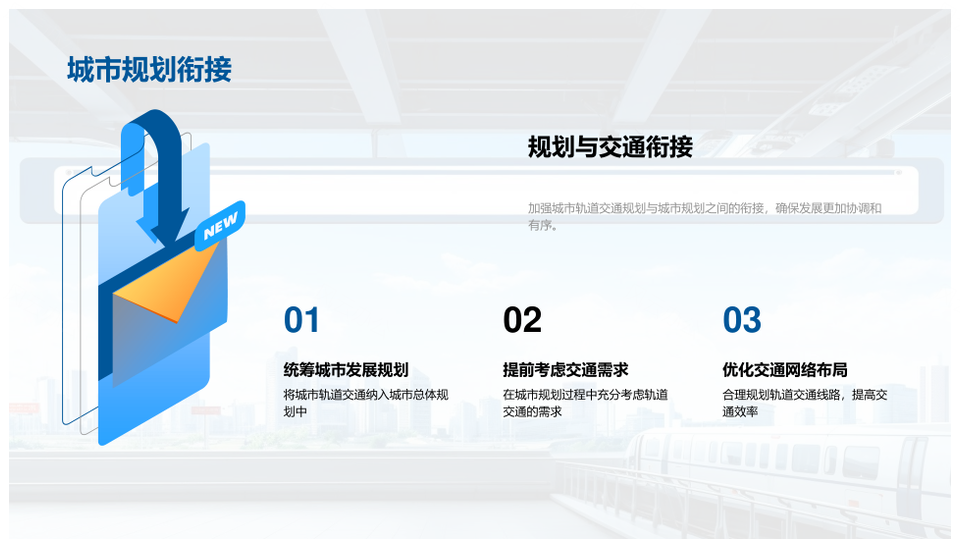
Task: Click the heading 规划与交通衔接
Action: [x=610, y=147]
